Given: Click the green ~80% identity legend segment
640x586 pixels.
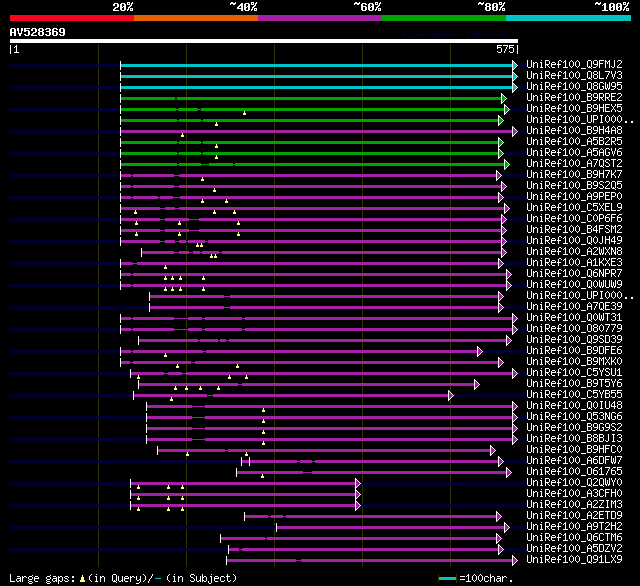Looking at the screenshot, I should click(444, 18).
